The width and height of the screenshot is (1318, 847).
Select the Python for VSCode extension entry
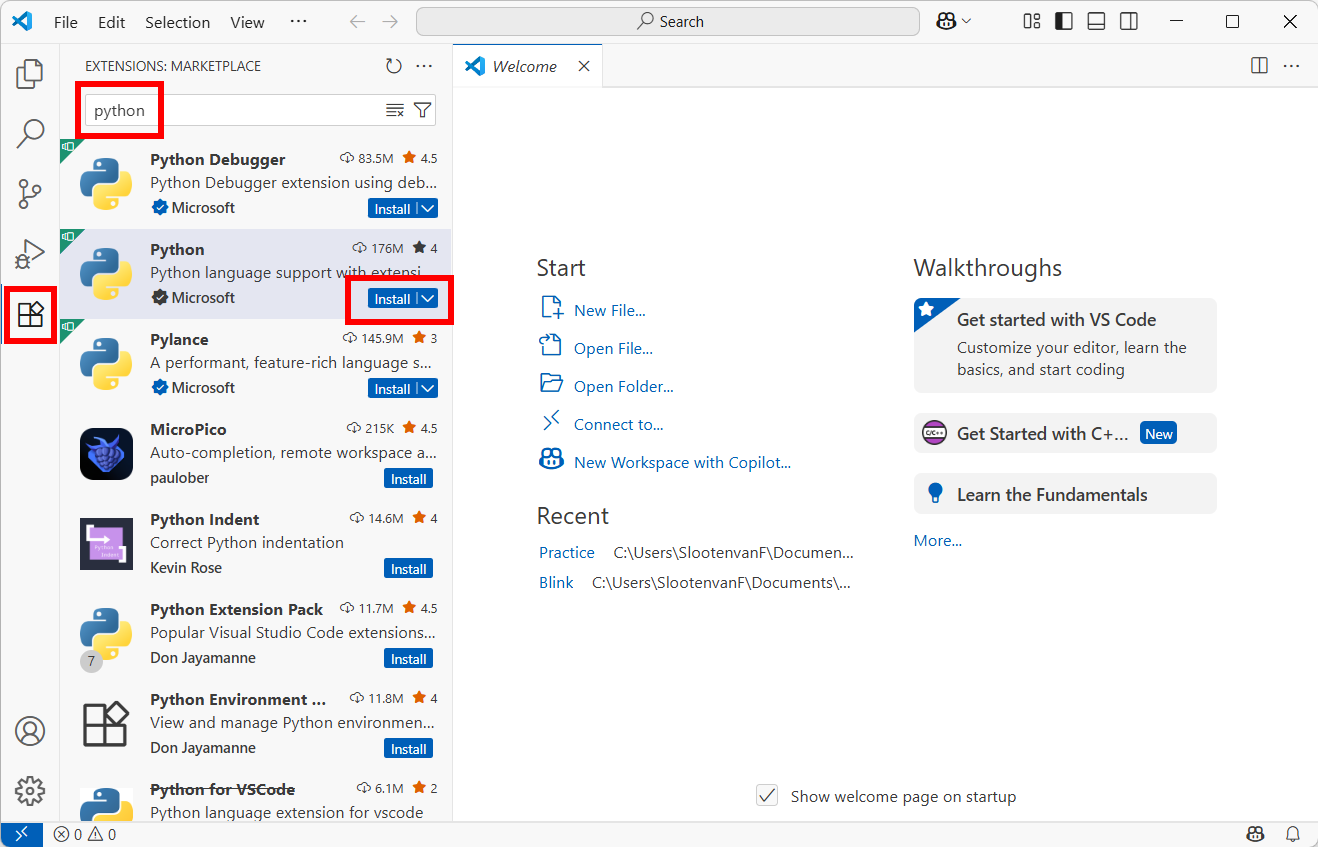coord(256,800)
